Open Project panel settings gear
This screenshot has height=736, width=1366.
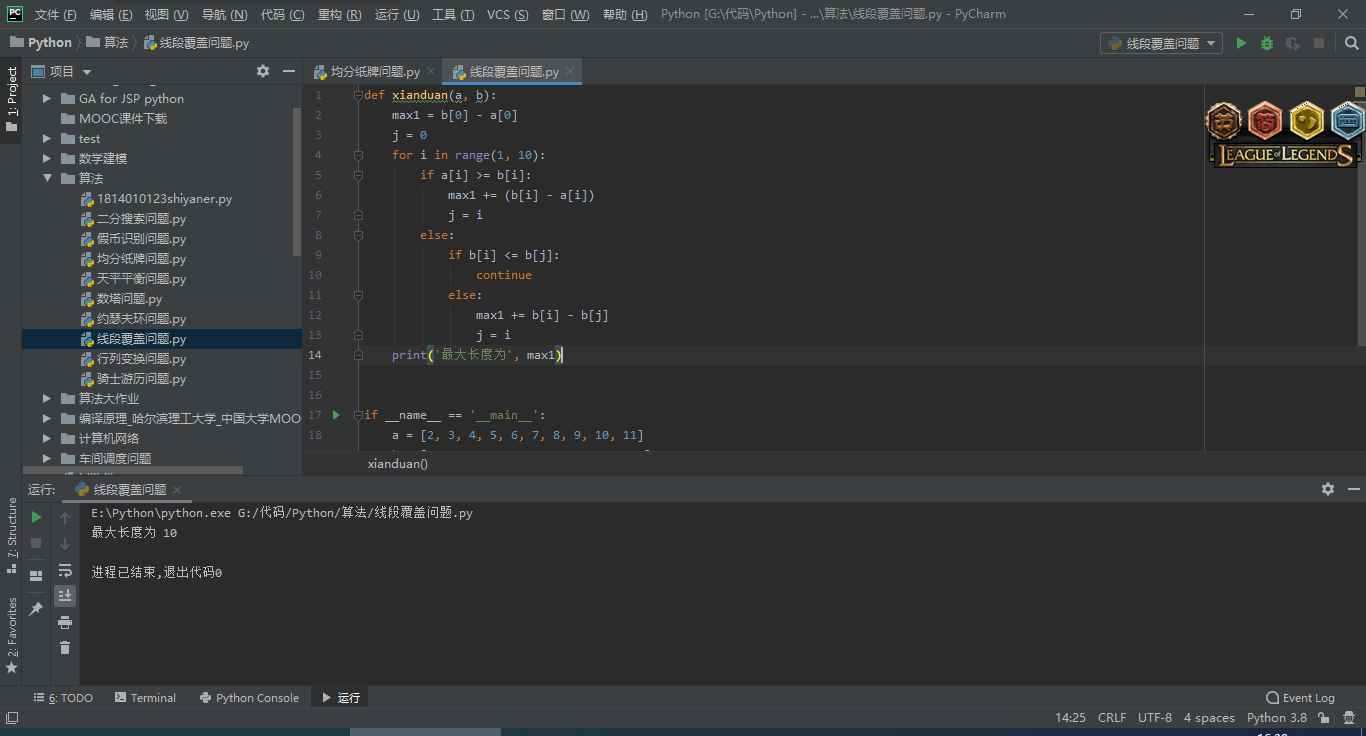click(x=263, y=71)
